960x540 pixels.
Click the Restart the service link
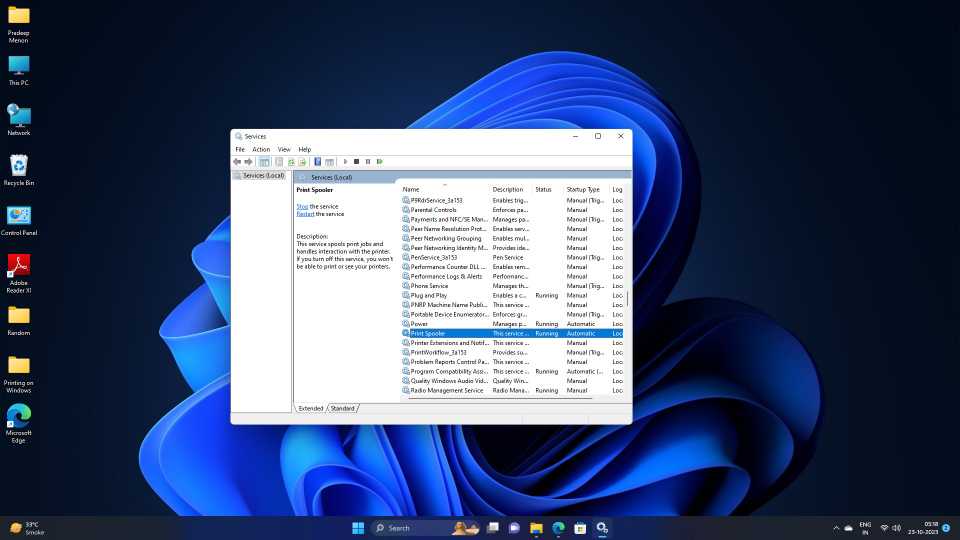pos(306,214)
